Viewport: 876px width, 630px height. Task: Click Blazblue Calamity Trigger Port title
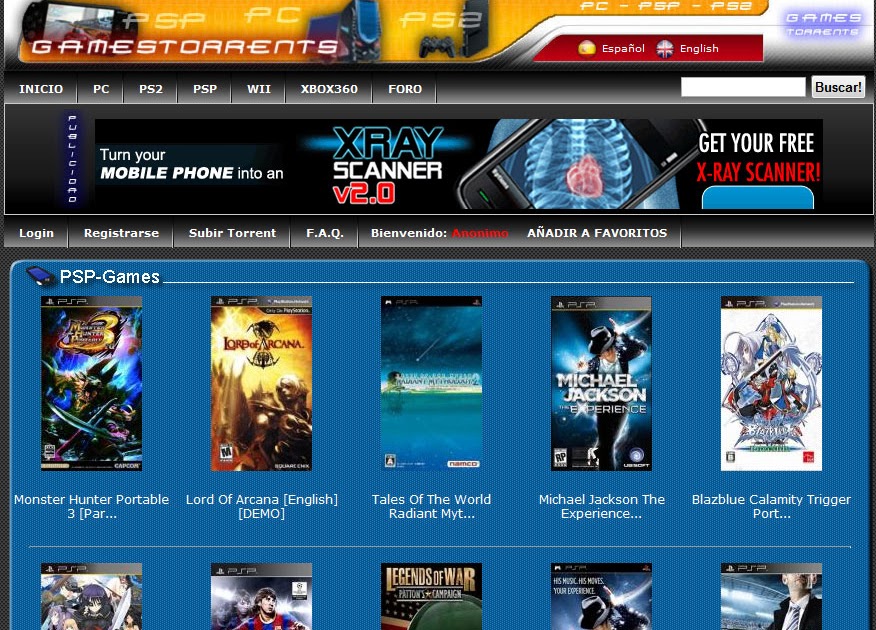pos(772,506)
